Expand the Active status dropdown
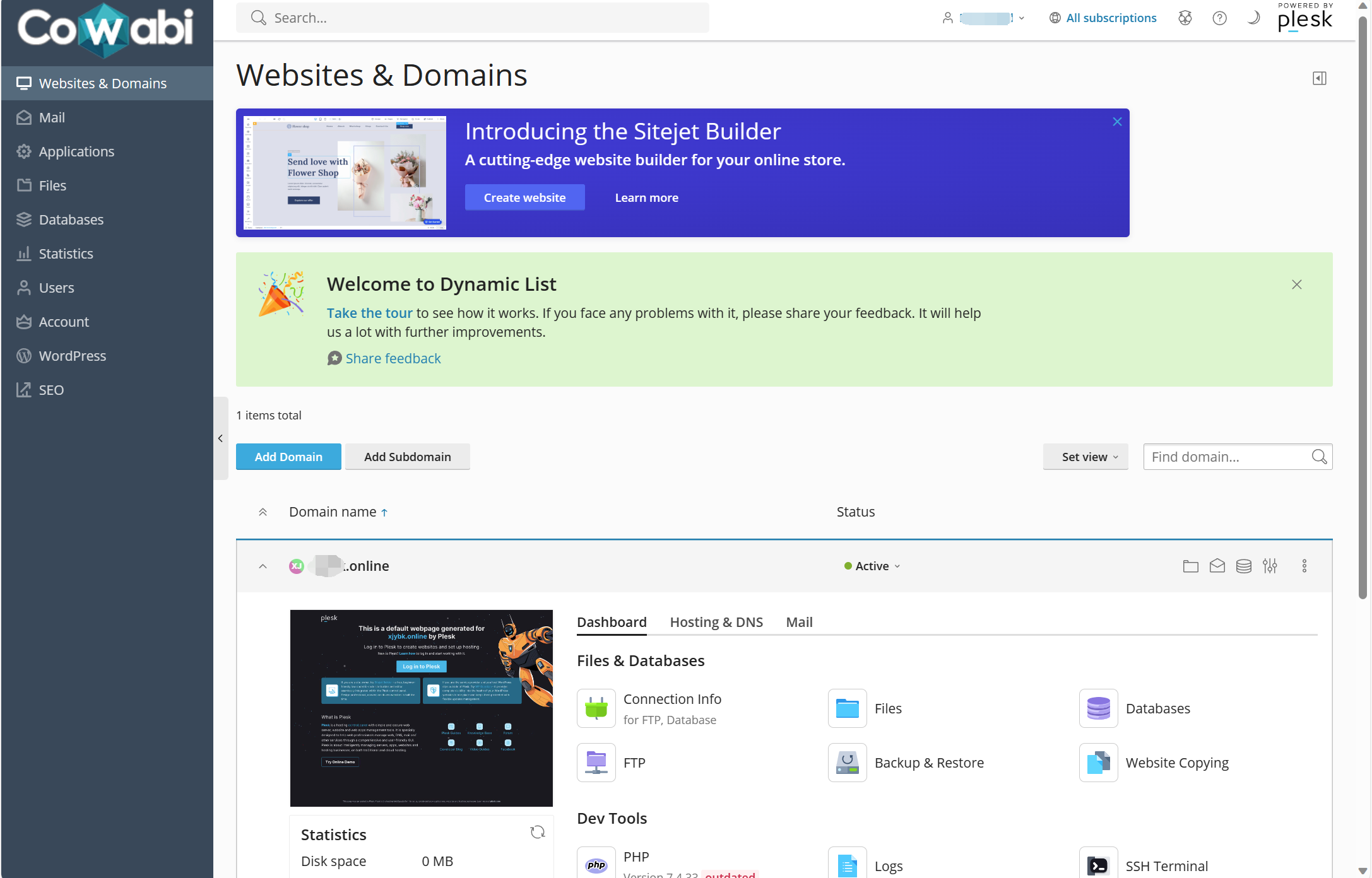1372x878 pixels. (x=873, y=566)
